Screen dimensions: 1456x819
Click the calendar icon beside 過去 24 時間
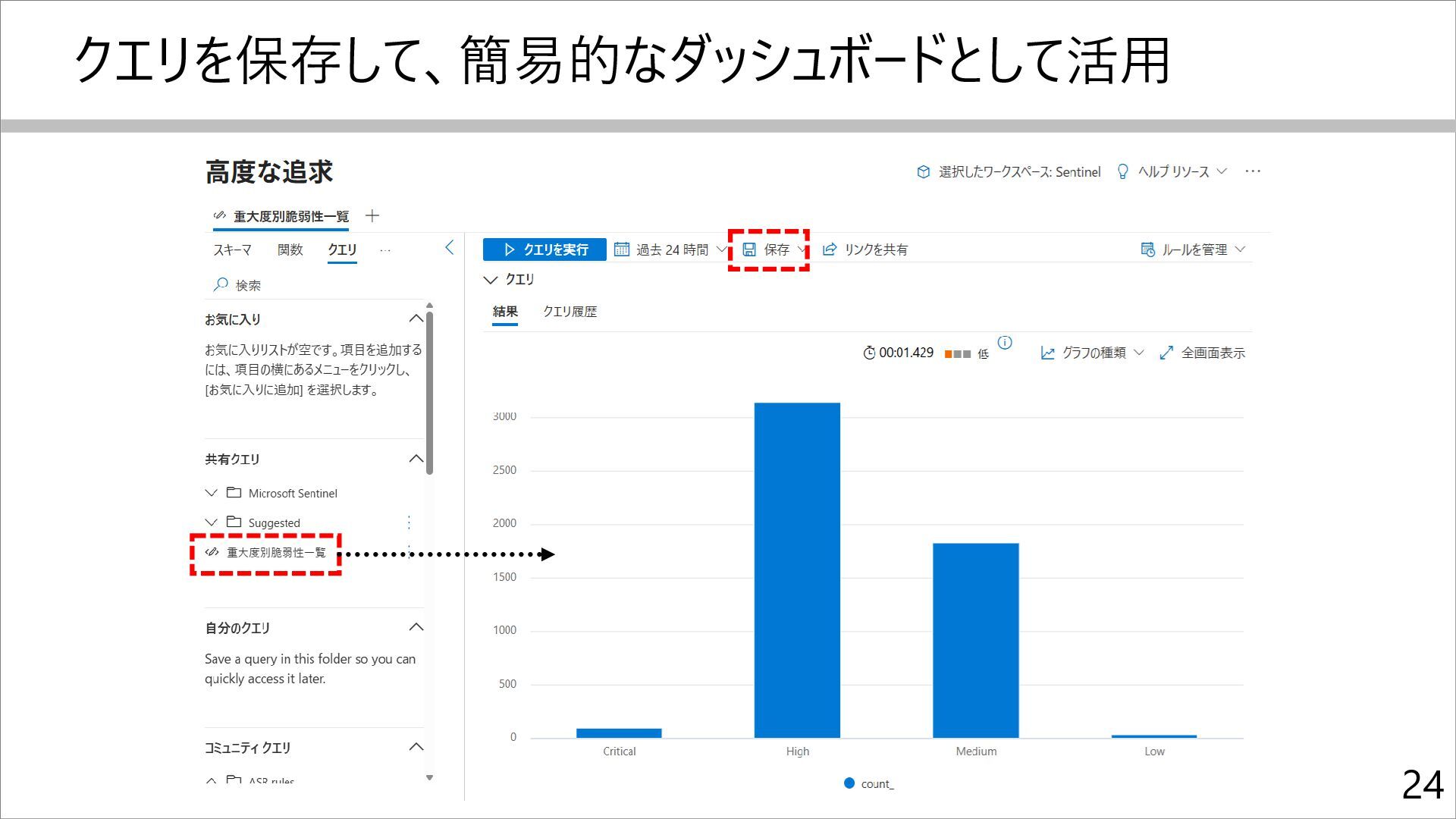[622, 249]
